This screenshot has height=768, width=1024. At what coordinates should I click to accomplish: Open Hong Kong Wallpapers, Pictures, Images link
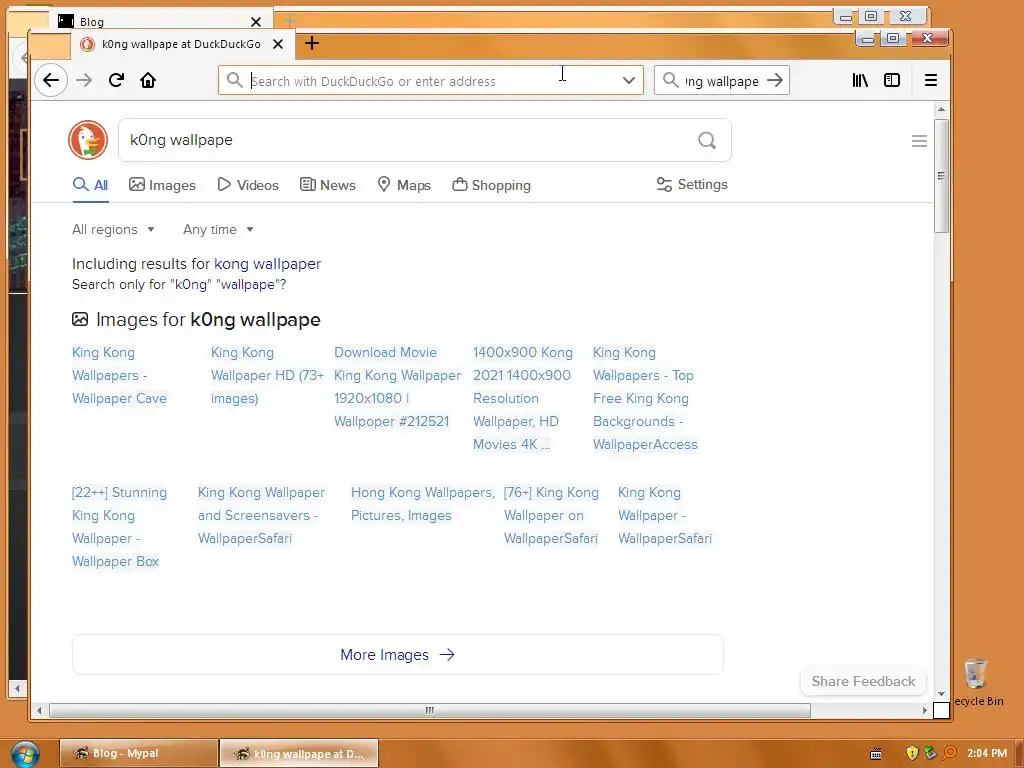(x=423, y=504)
